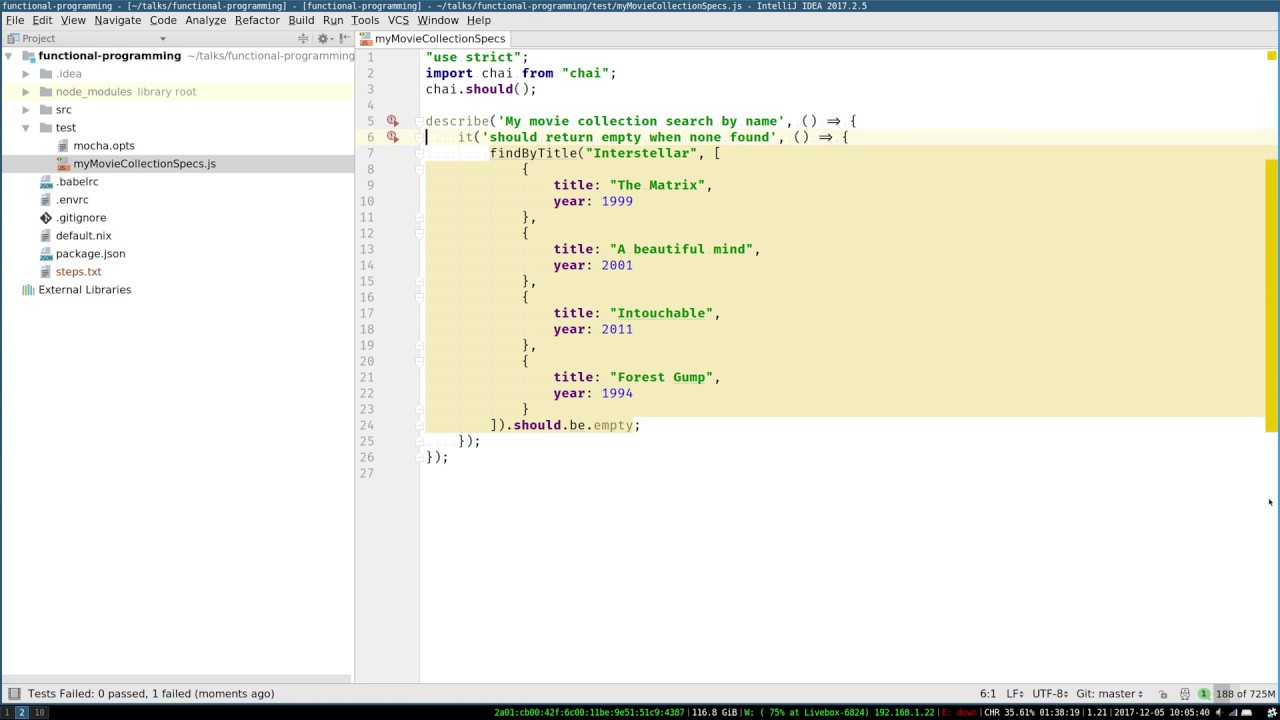
Task: Open the Git: master branch menu
Action: click(x=1109, y=694)
